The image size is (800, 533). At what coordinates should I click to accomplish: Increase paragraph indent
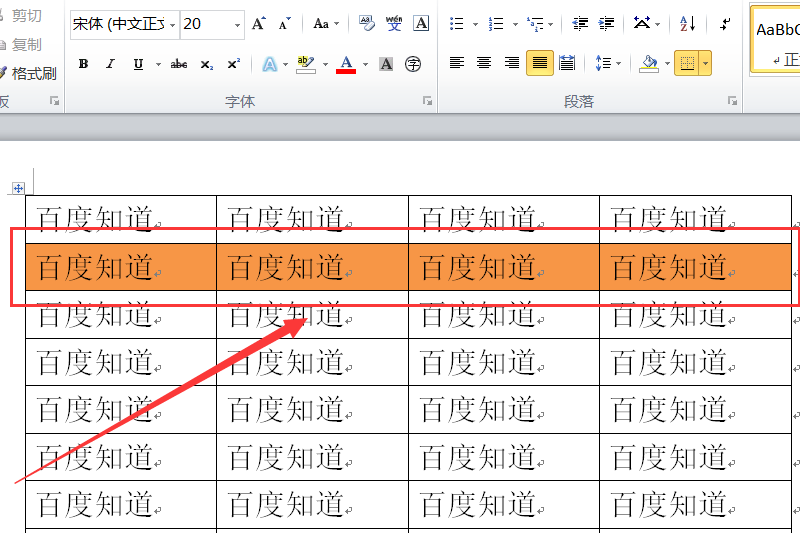pos(606,23)
